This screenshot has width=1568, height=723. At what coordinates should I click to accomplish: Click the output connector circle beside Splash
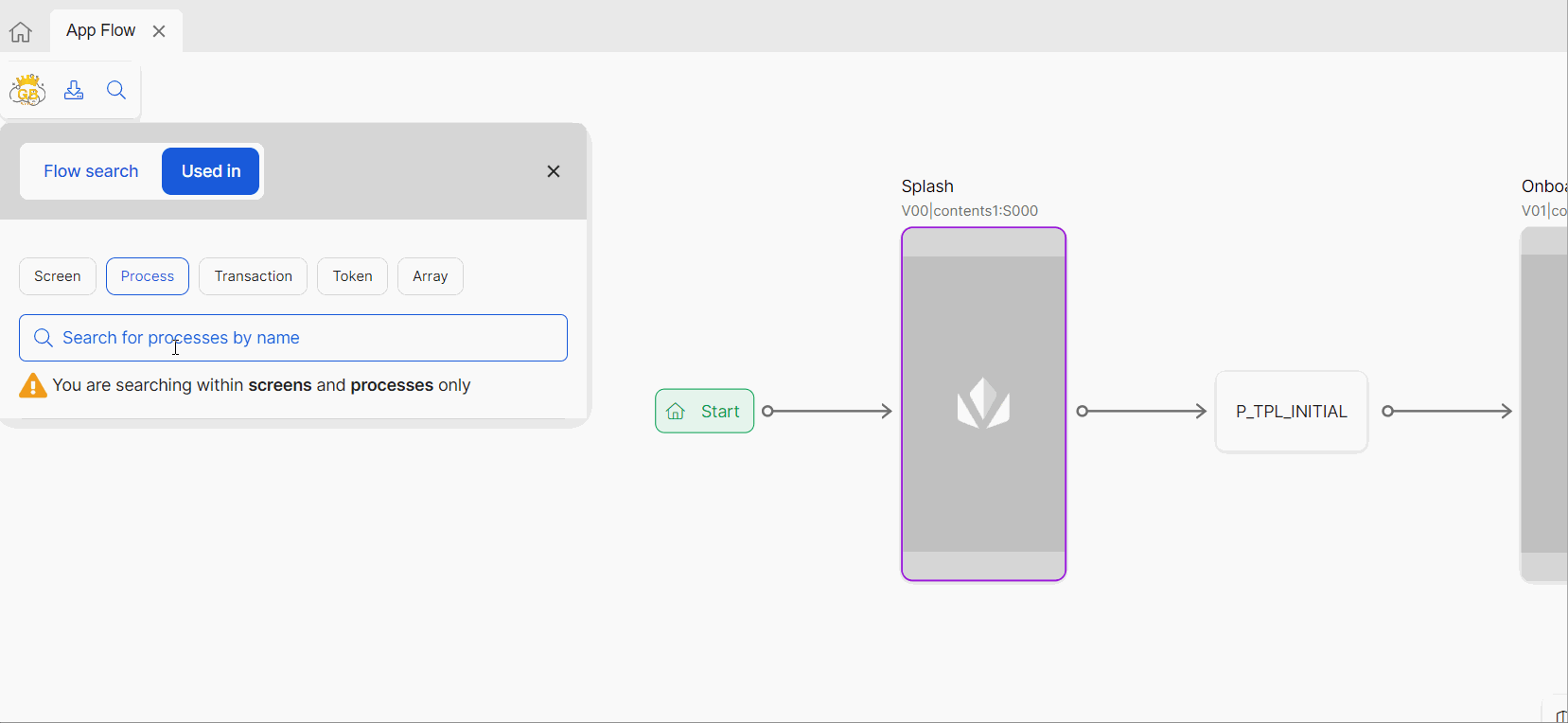coord(1083,411)
